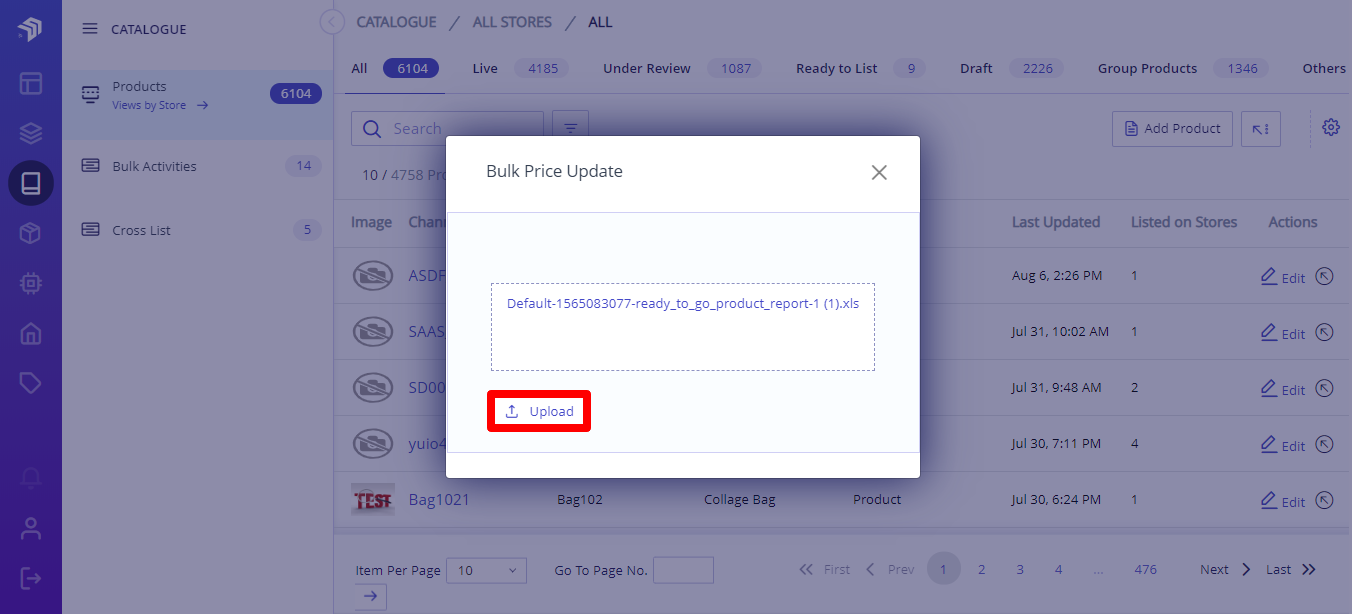The image size is (1352, 614).
Task: Click the Last Updated column header
Action: click(1056, 222)
